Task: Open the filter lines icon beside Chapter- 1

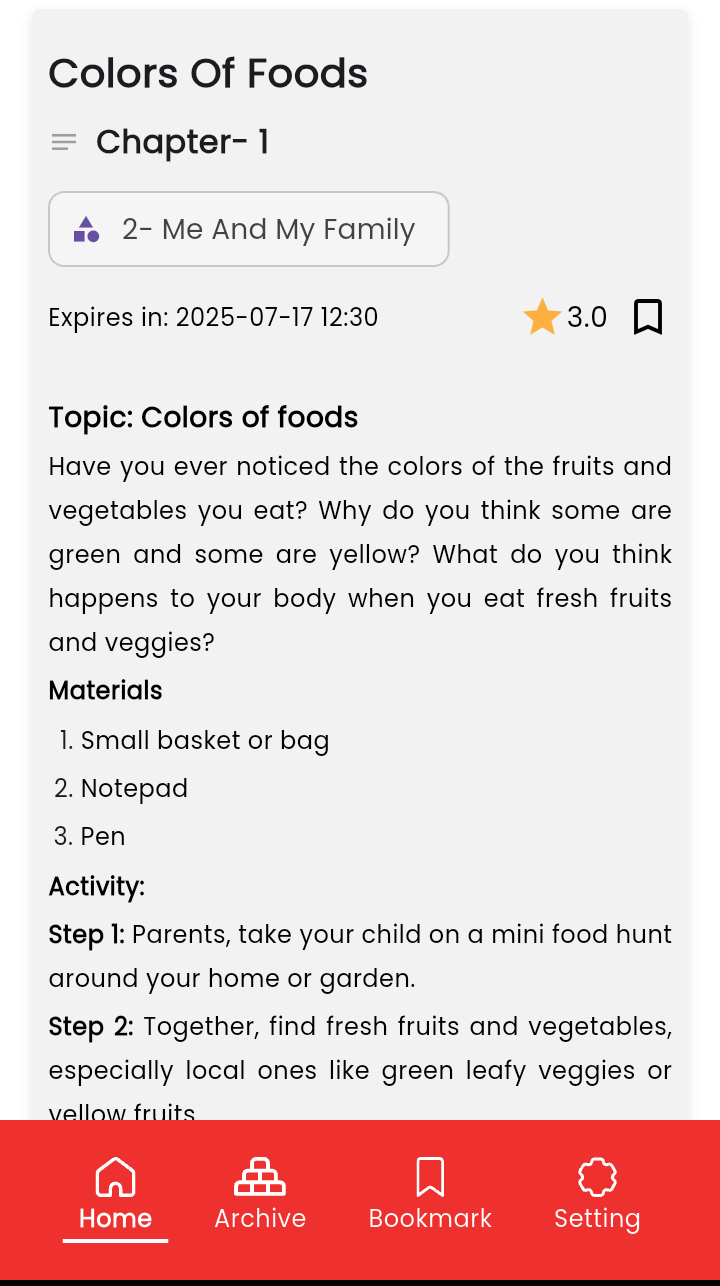Action: point(63,142)
